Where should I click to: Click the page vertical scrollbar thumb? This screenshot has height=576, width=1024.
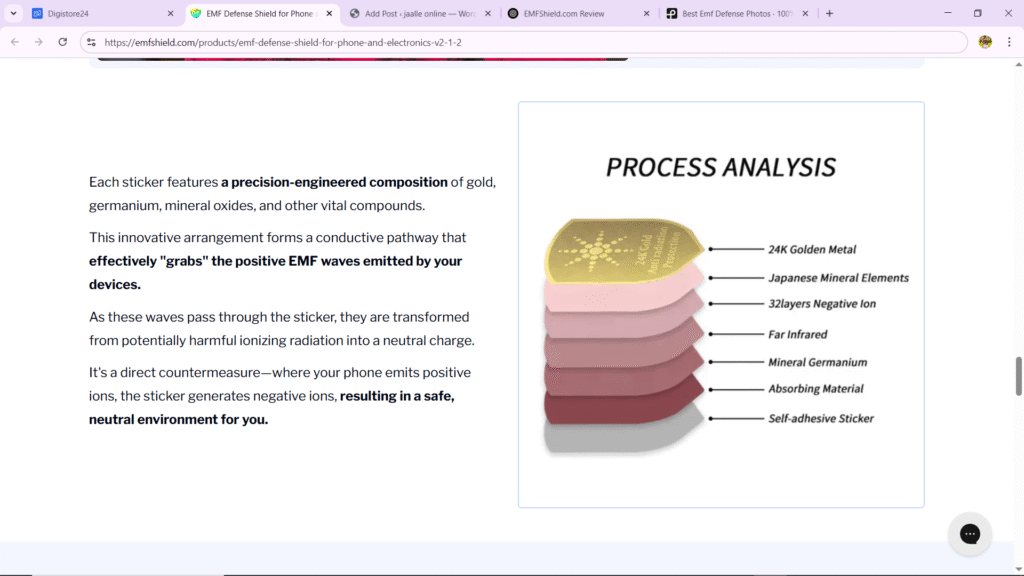(x=1018, y=376)
